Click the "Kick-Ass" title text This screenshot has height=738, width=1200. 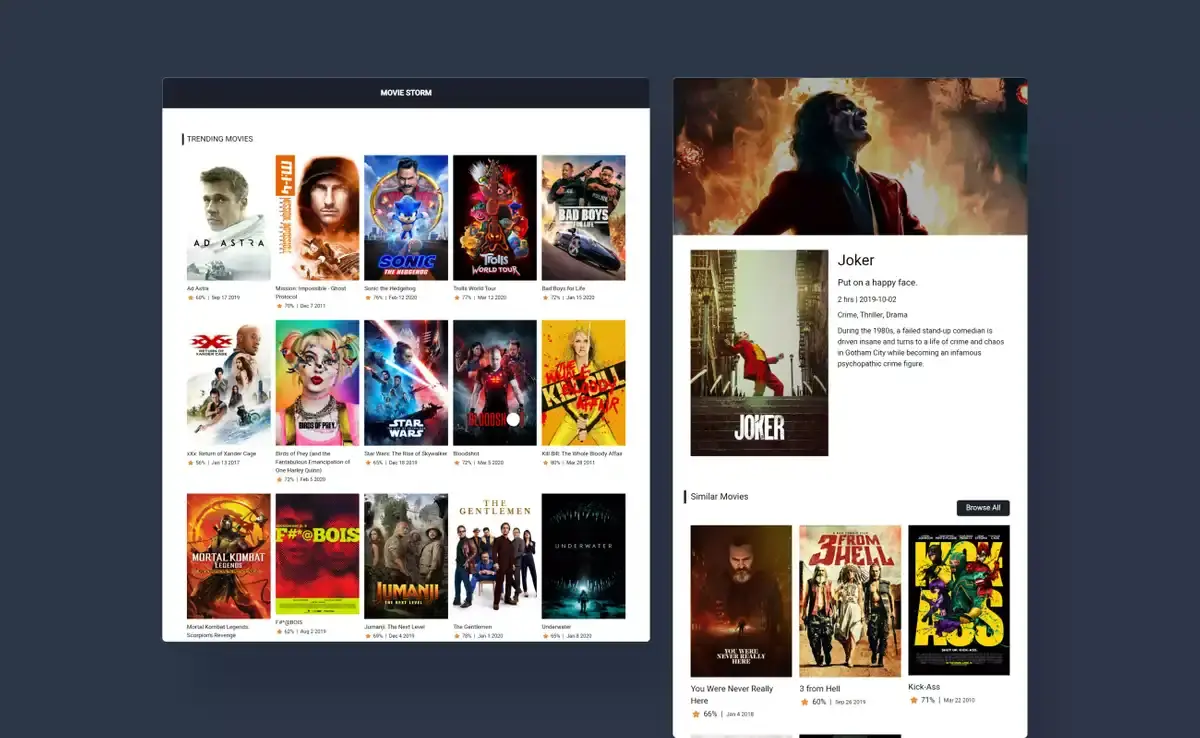coord(924,687)
